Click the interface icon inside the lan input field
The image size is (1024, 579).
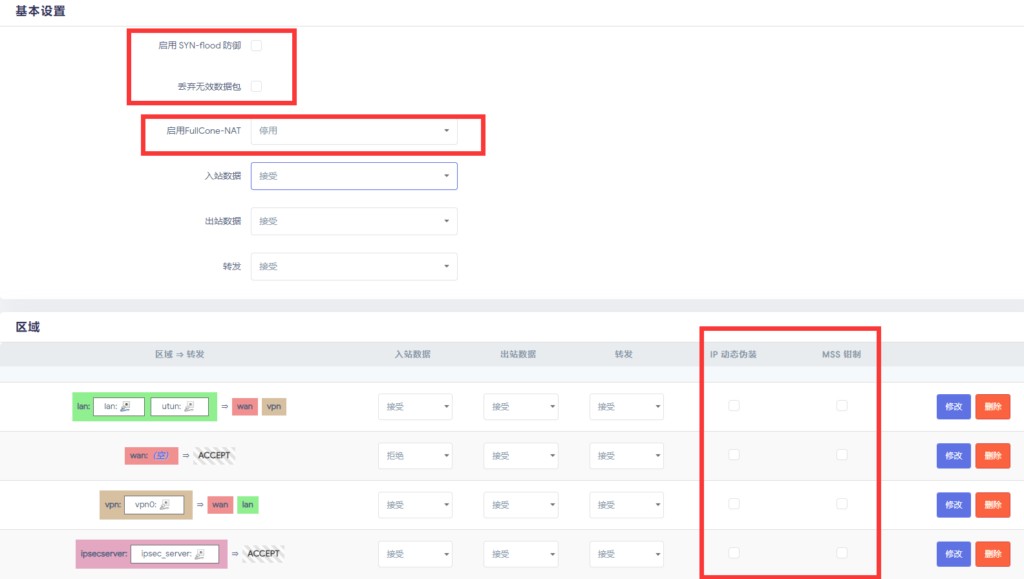coord(127,406)
